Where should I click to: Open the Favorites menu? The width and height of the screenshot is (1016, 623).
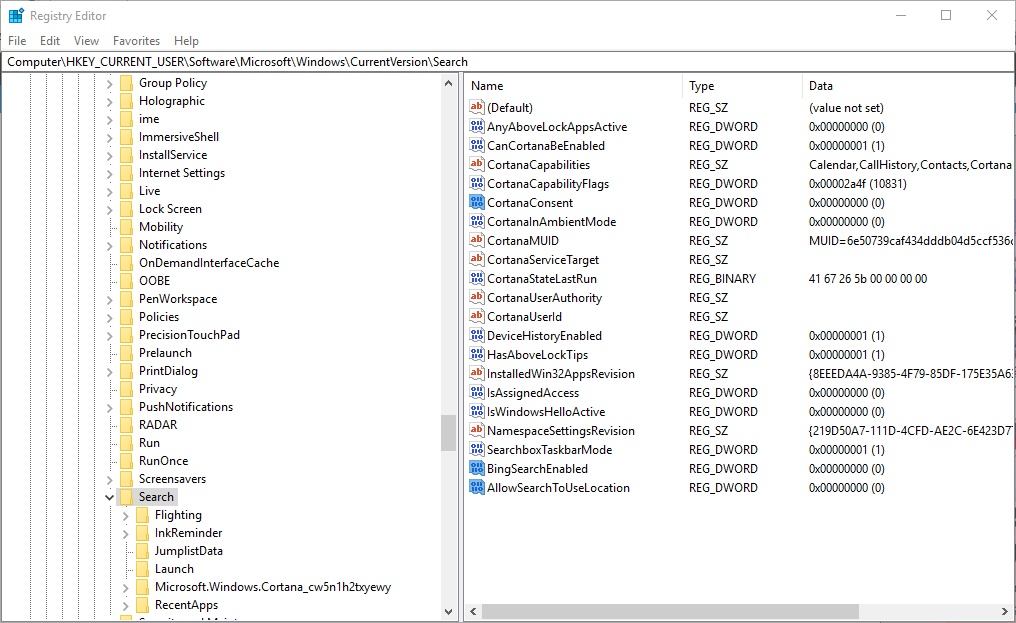[136, 41]
